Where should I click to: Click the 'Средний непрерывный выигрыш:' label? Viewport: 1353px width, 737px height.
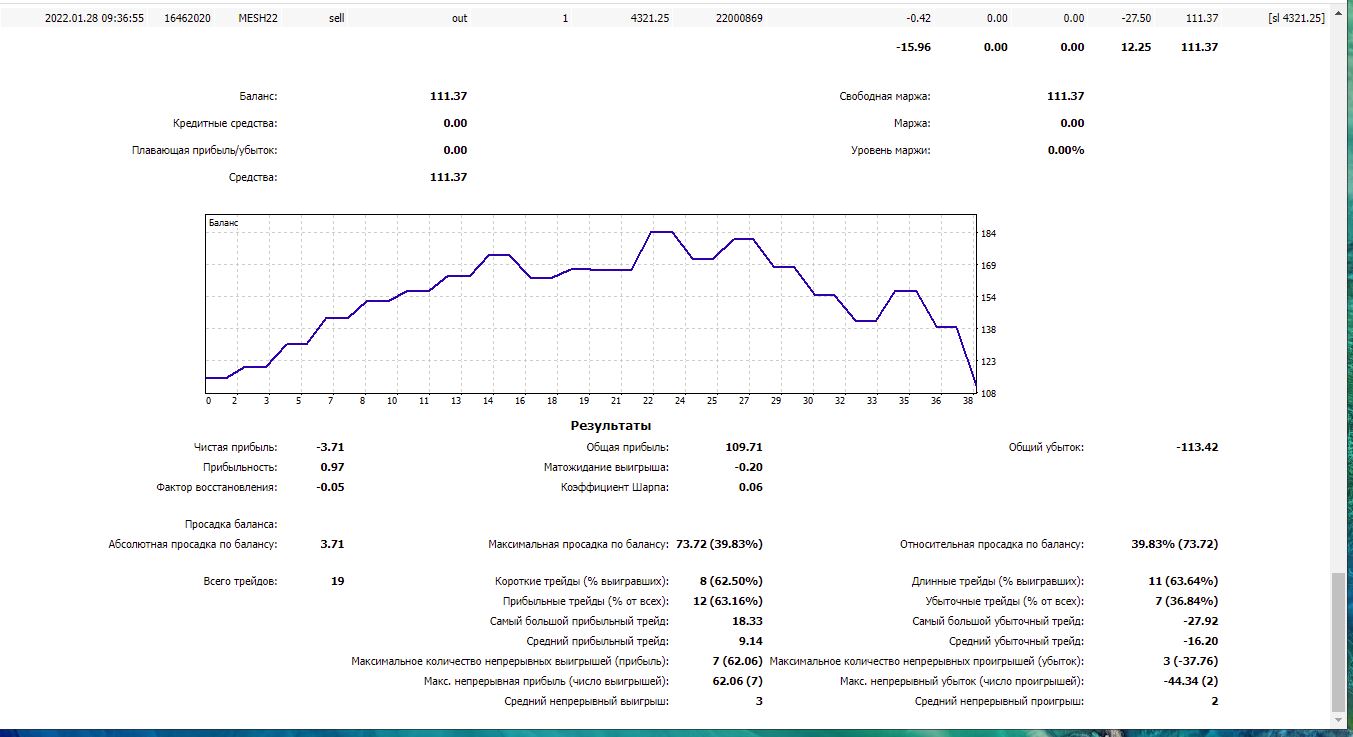[x=587, y=701]
